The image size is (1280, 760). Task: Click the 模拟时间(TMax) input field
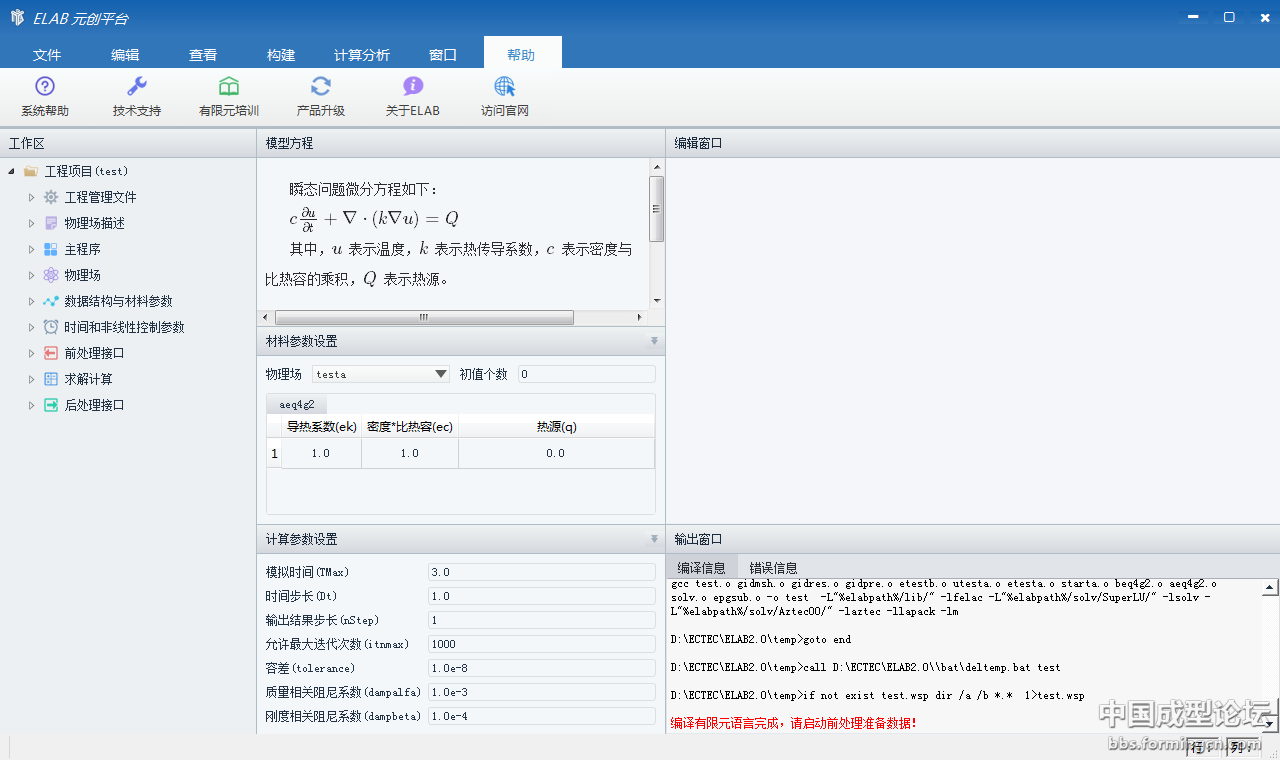(540, 572)
